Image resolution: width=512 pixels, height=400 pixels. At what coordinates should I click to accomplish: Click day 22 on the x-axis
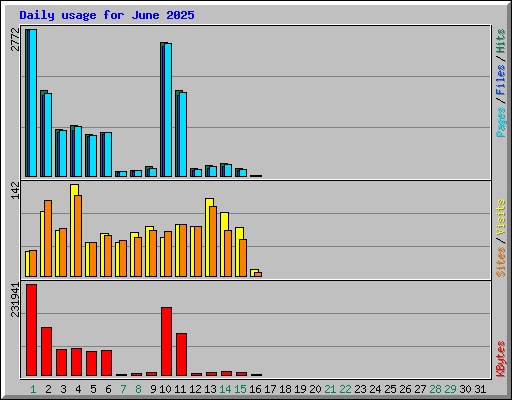click(345, 389)
